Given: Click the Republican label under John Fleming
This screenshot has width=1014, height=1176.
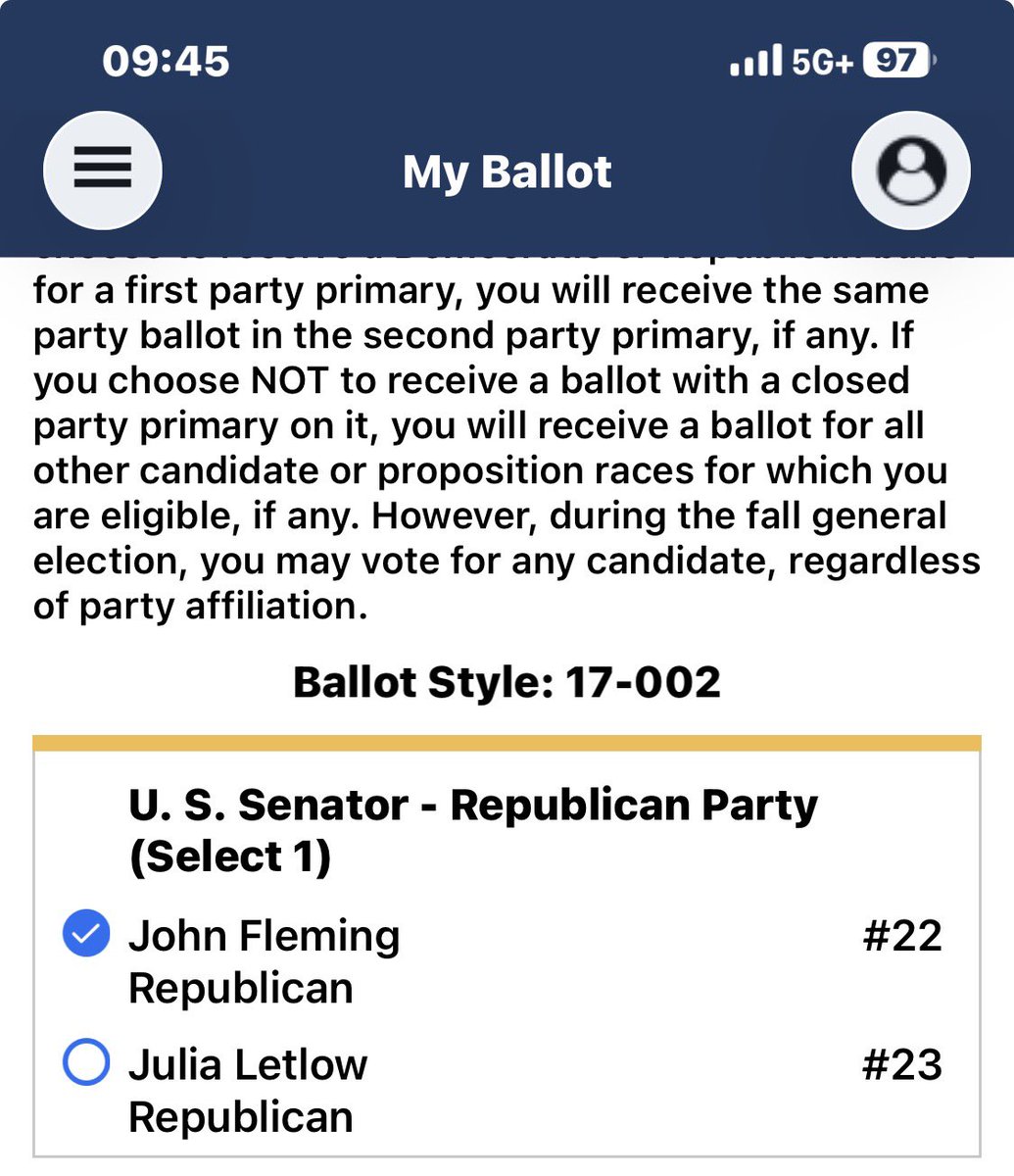Looking at the screenshot, I should point(241,988).
